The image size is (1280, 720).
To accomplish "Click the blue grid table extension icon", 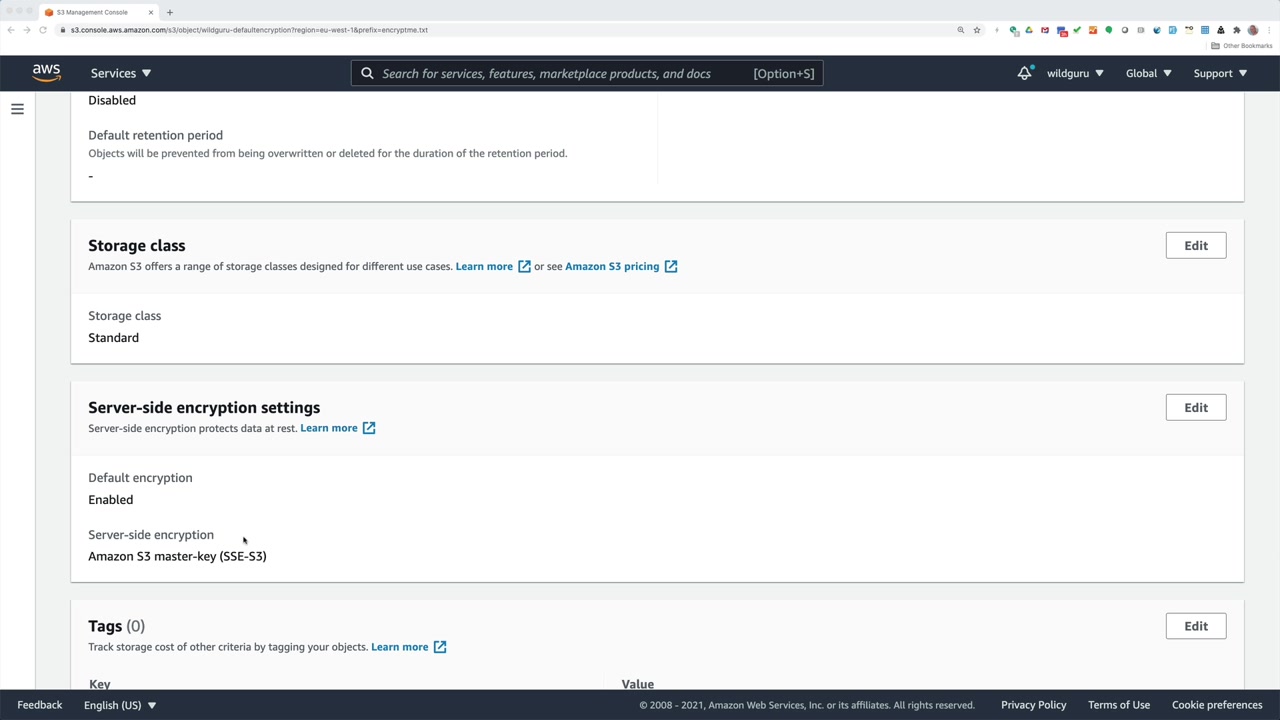I will (x=1205, y=30).
